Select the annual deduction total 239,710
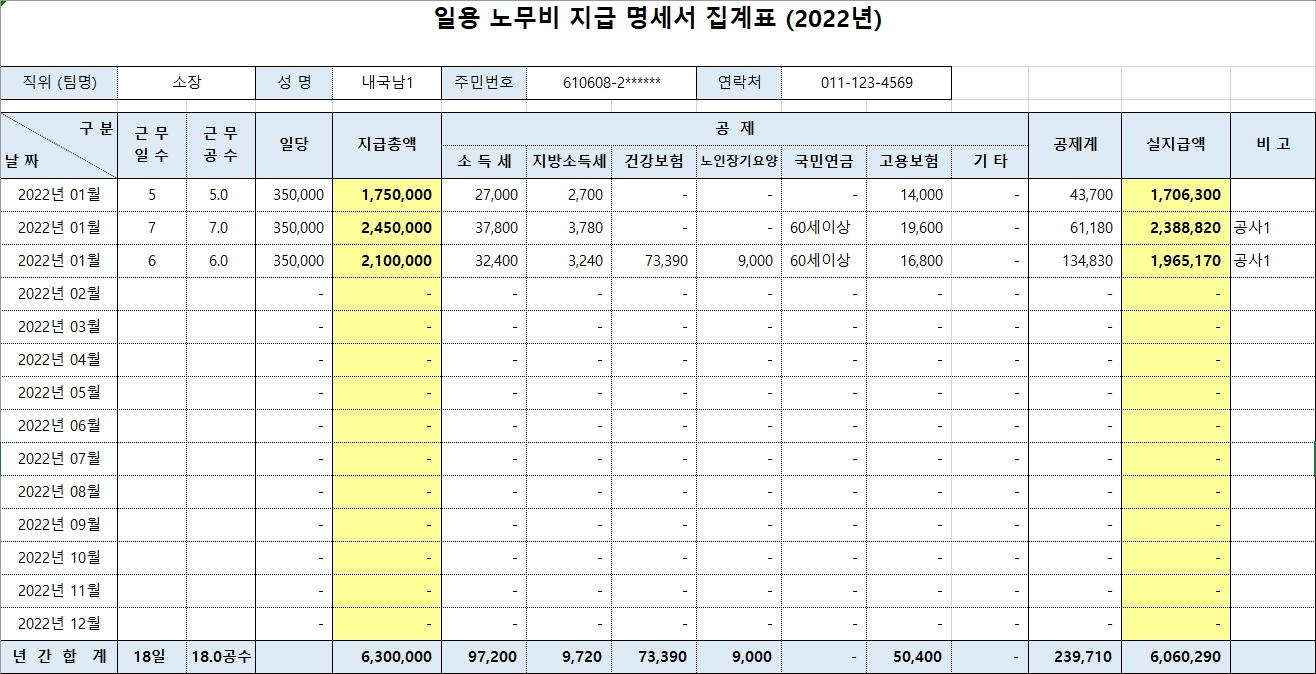This screenshot has height=674, width=1316. point(1075,657)
